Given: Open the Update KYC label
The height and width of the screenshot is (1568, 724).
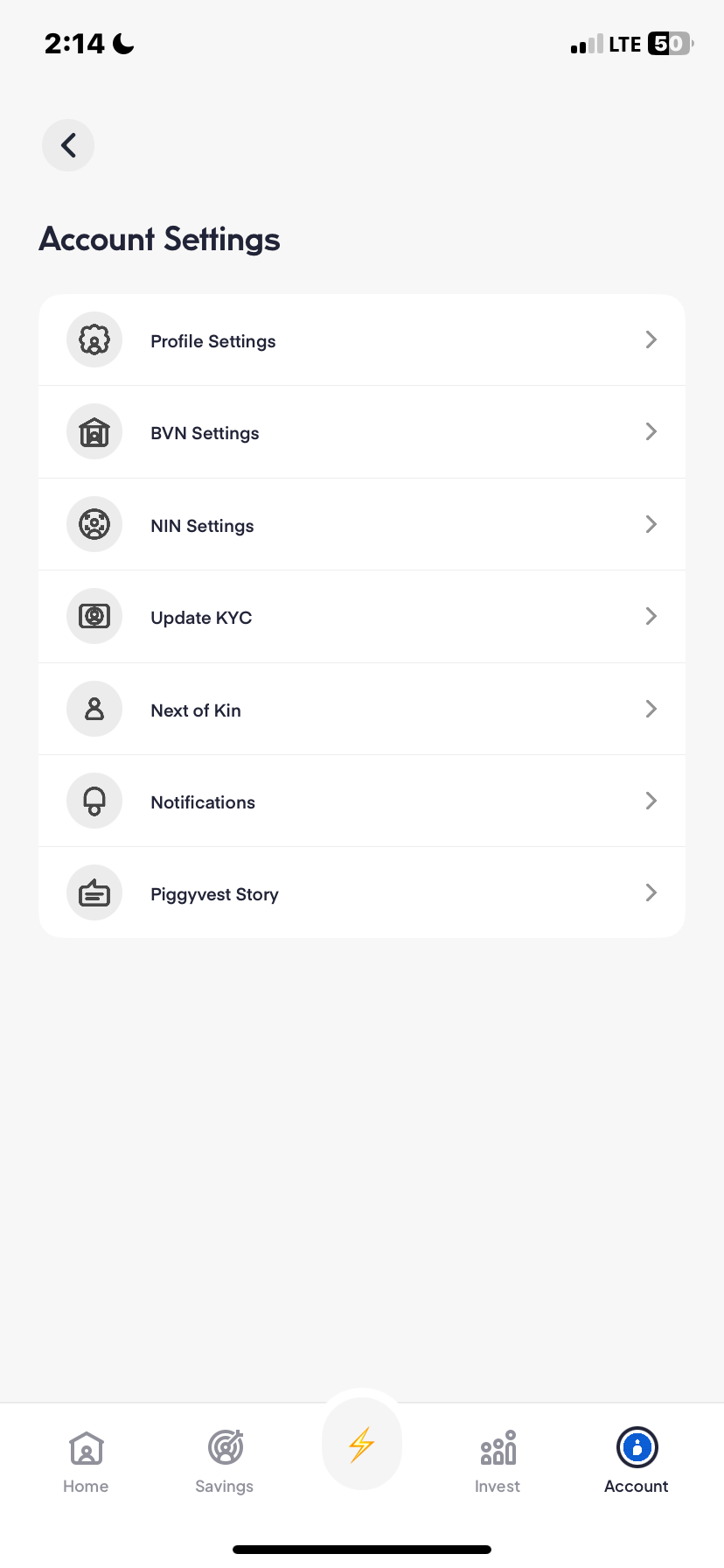Looking at the screenshot, I should 201,618.
